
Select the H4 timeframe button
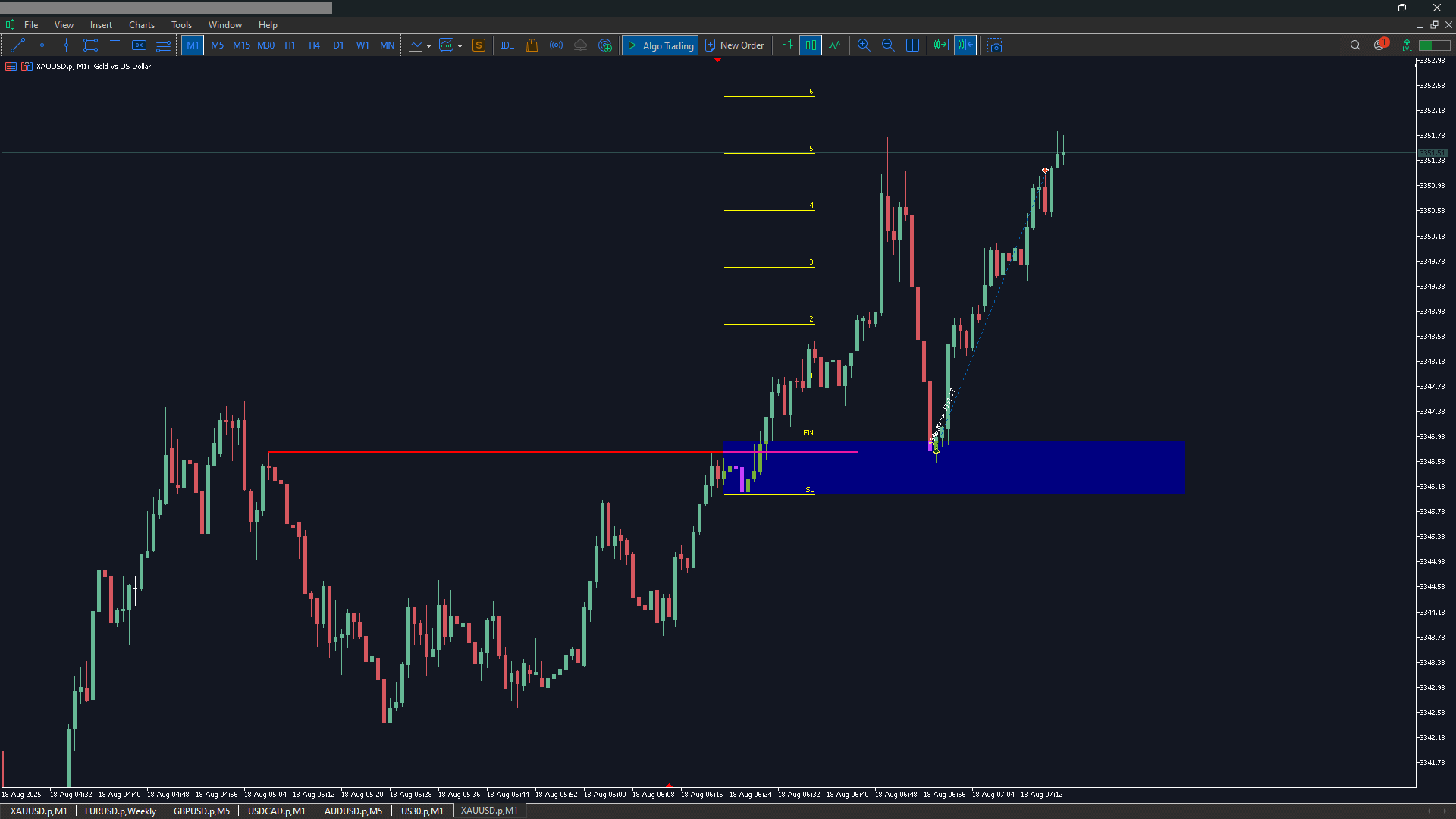314,45
